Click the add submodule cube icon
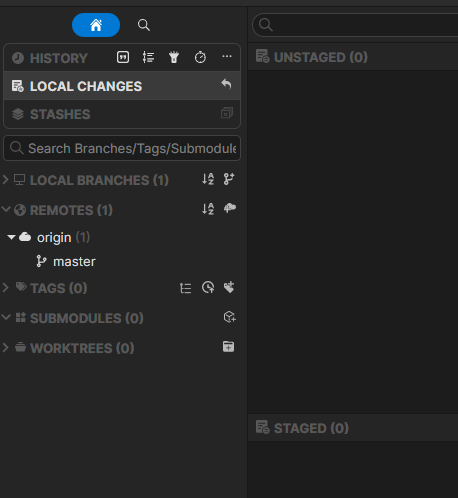The height and width of the screenshot is (498, 458). click(x=229, y=317)
